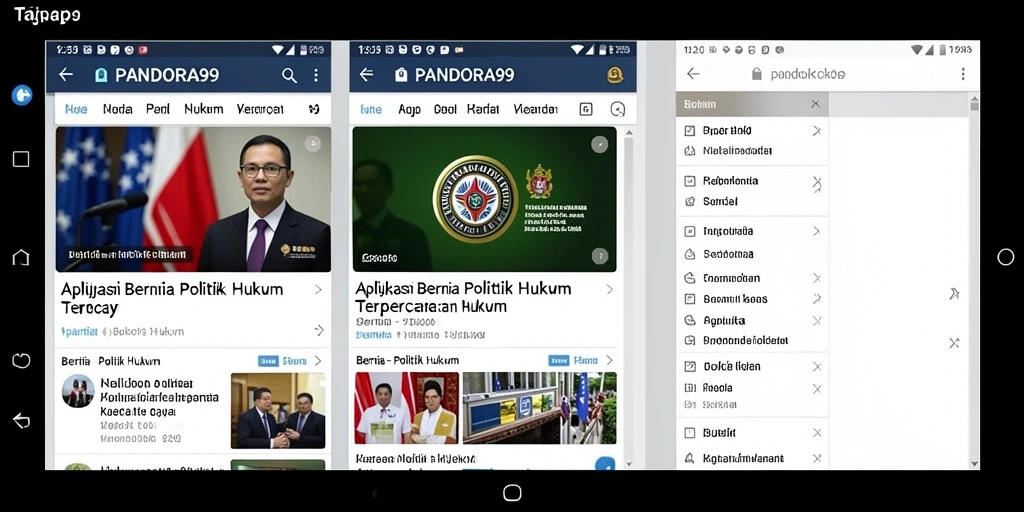Tap home icon in left system bar
This screenshot has height=512, width=1024.
tap(21, 257)
